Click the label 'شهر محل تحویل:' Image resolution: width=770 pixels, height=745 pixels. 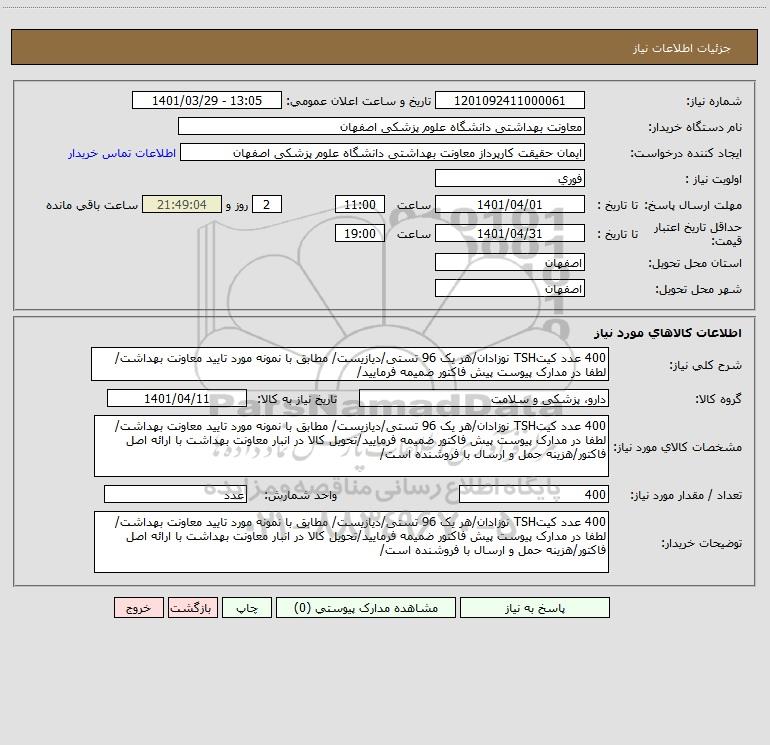[x=699, y=289]
